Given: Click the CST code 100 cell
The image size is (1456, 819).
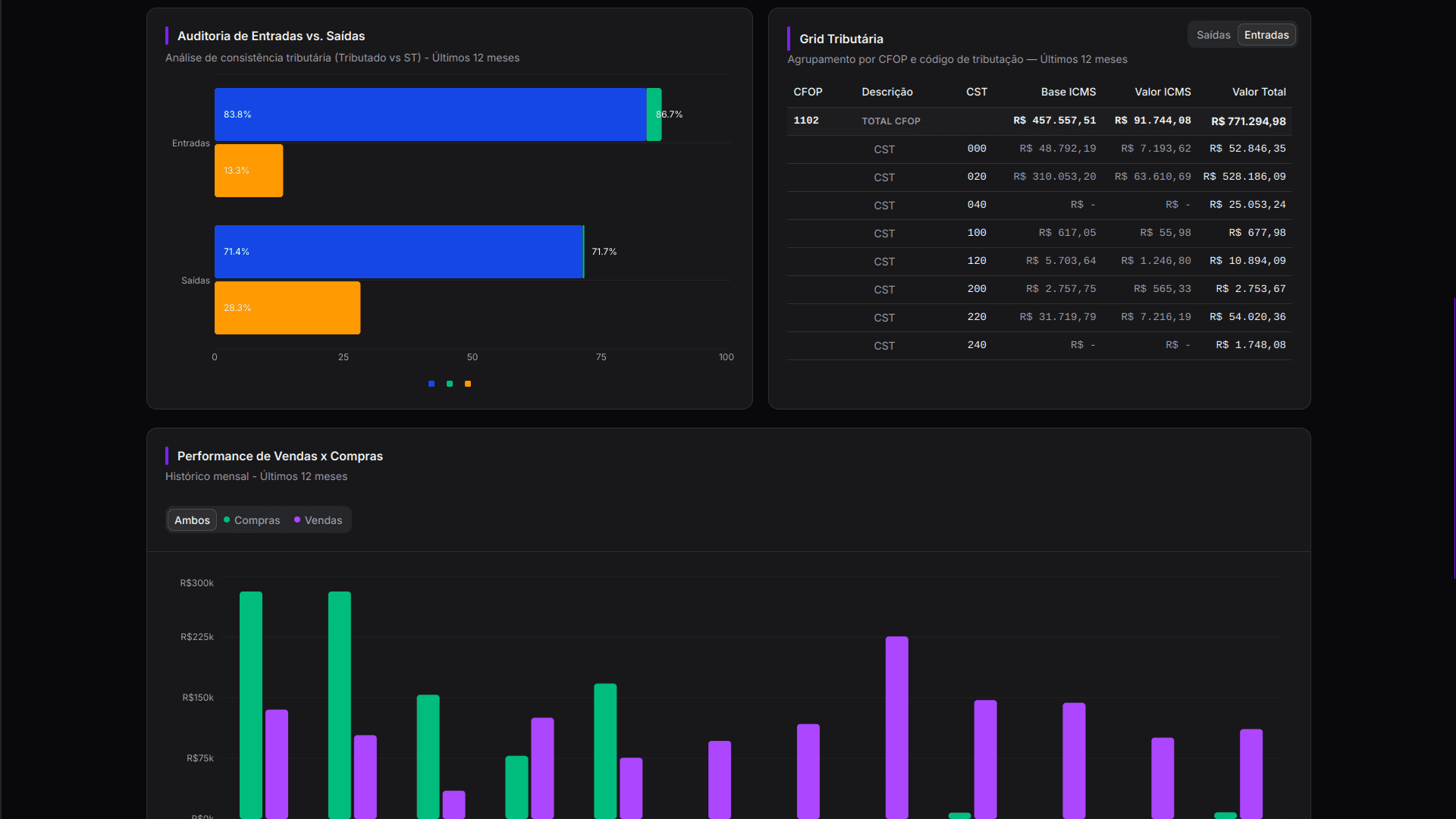Looking at the screenshot, I should click(977, 233).
